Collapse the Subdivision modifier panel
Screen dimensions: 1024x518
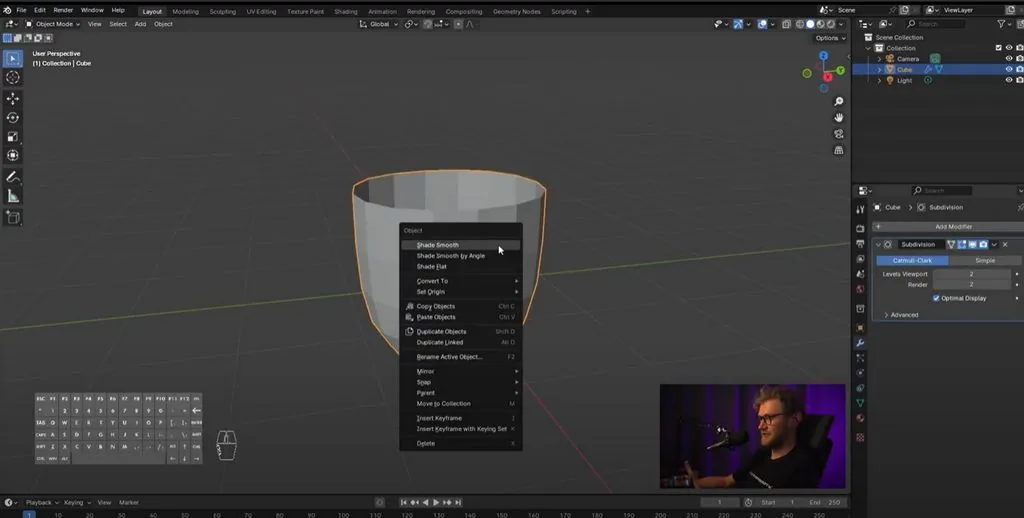coord(878,244)
